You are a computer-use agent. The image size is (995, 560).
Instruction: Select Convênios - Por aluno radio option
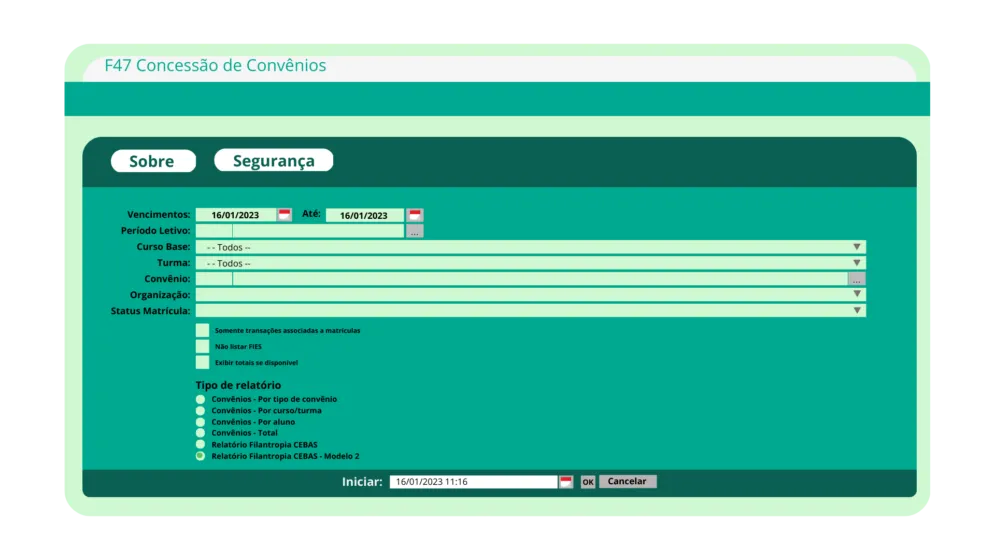click(x=200, y=422)
